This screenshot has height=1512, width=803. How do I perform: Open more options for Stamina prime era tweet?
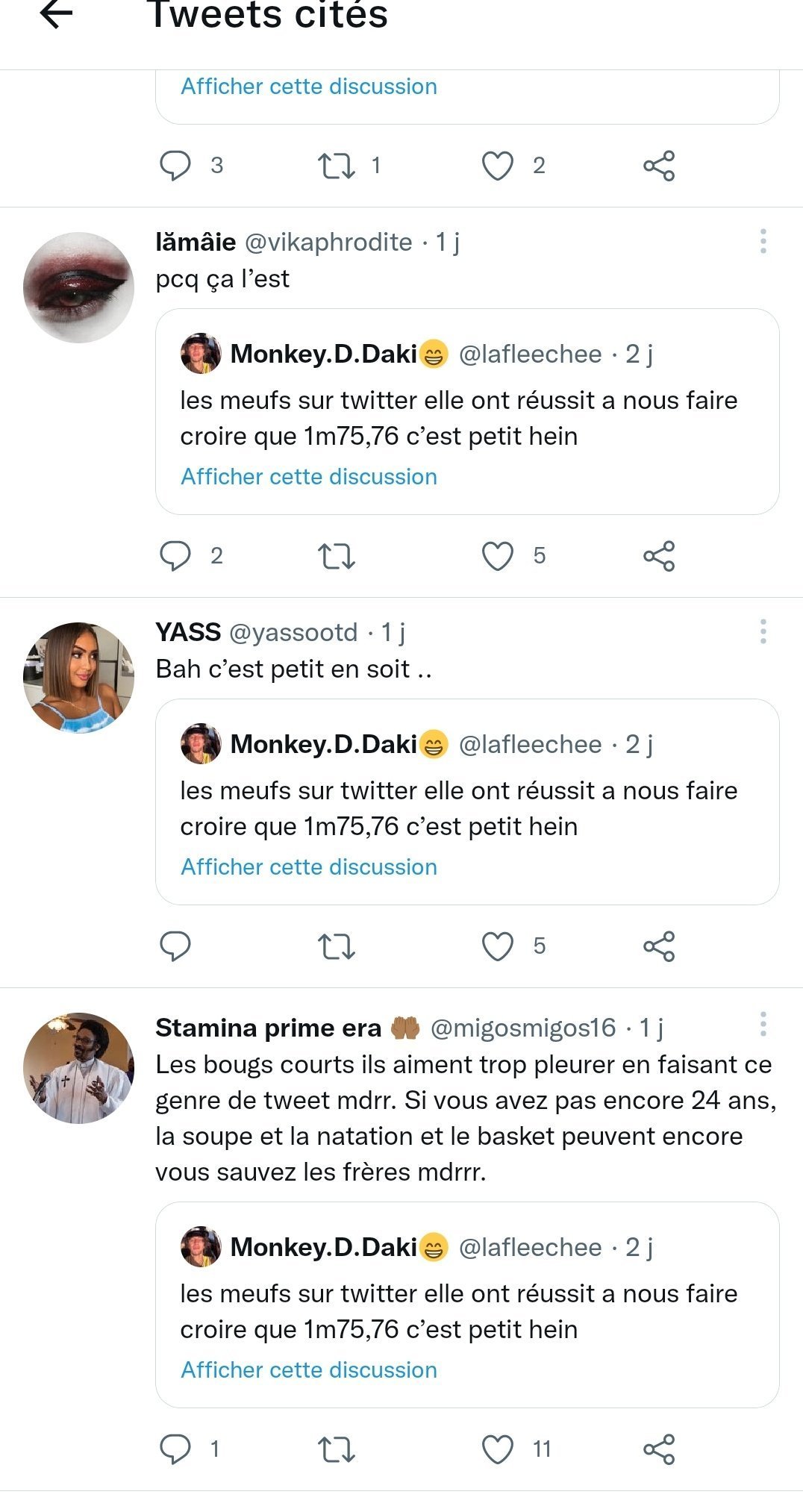763,1024
